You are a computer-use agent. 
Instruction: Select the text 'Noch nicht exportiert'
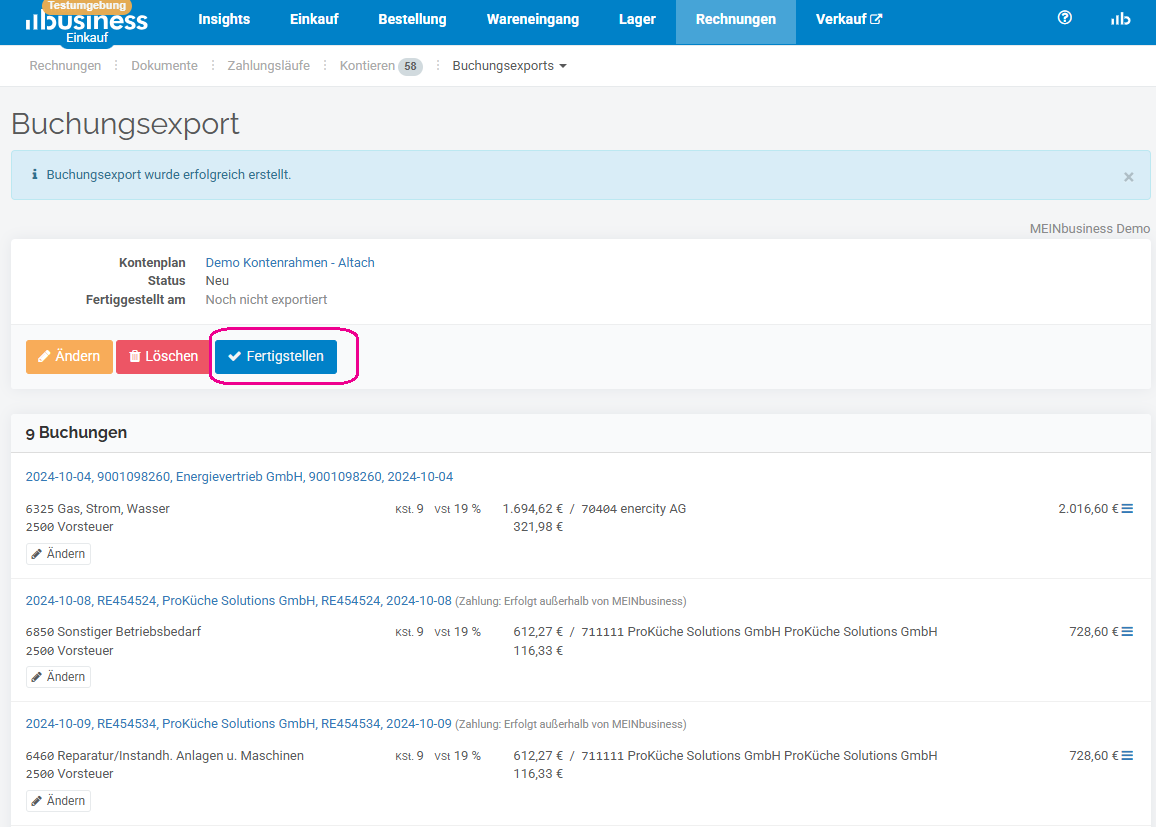[x=266, y=300]
